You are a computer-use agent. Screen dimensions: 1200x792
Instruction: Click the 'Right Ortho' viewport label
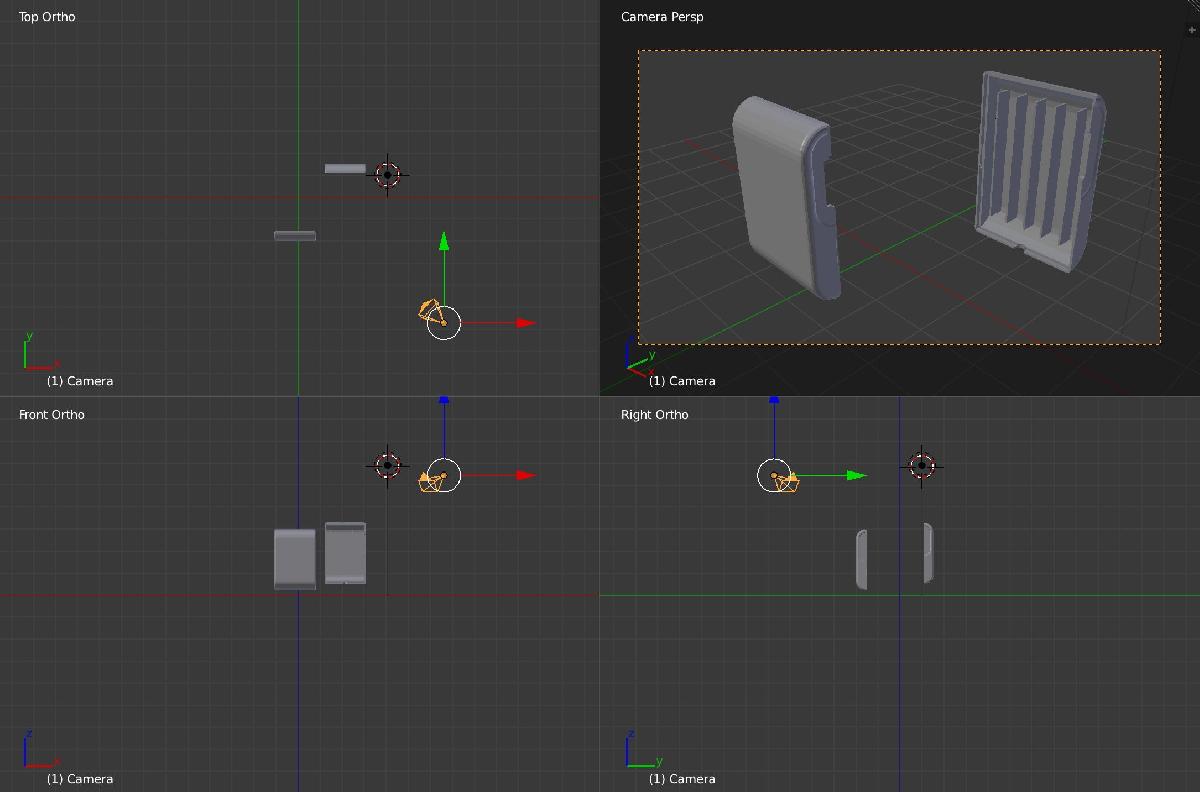tap(655, 415)
